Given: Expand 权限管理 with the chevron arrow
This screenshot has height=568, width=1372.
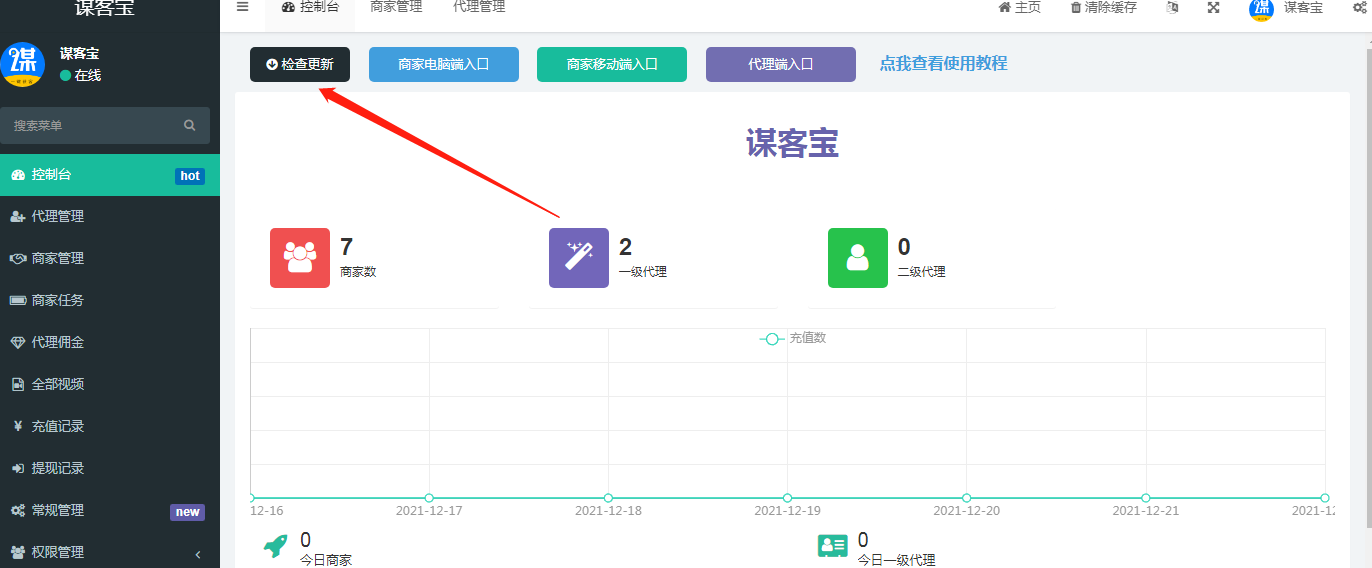Looking at the screenshot, I should tap(197, 553).
